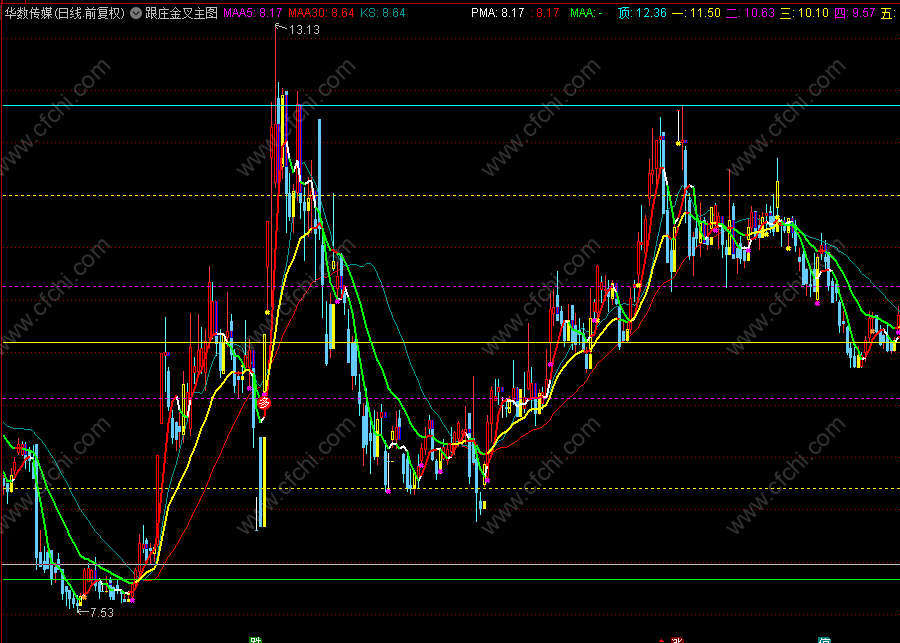
Task: Click the red round info marker on candlestick
Action: (263, 401)
